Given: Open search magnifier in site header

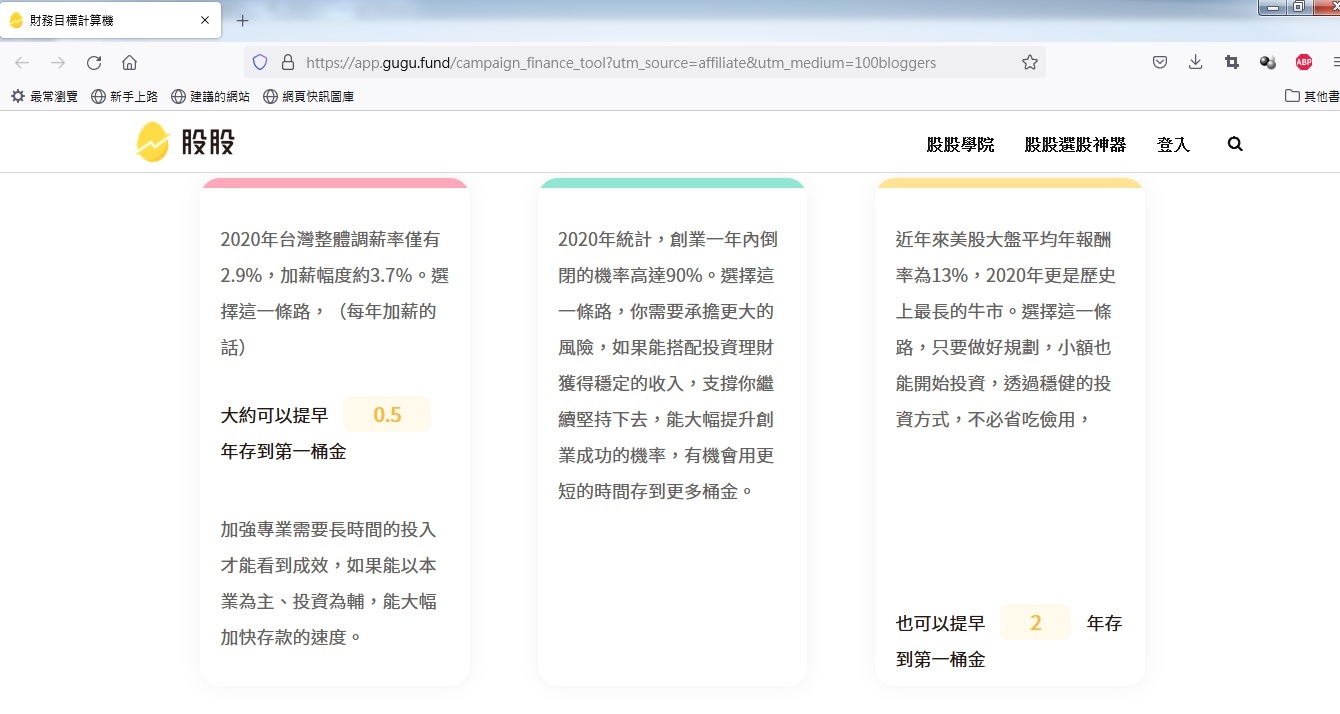Looking at the screenshot, I should tap(1235, 144).
